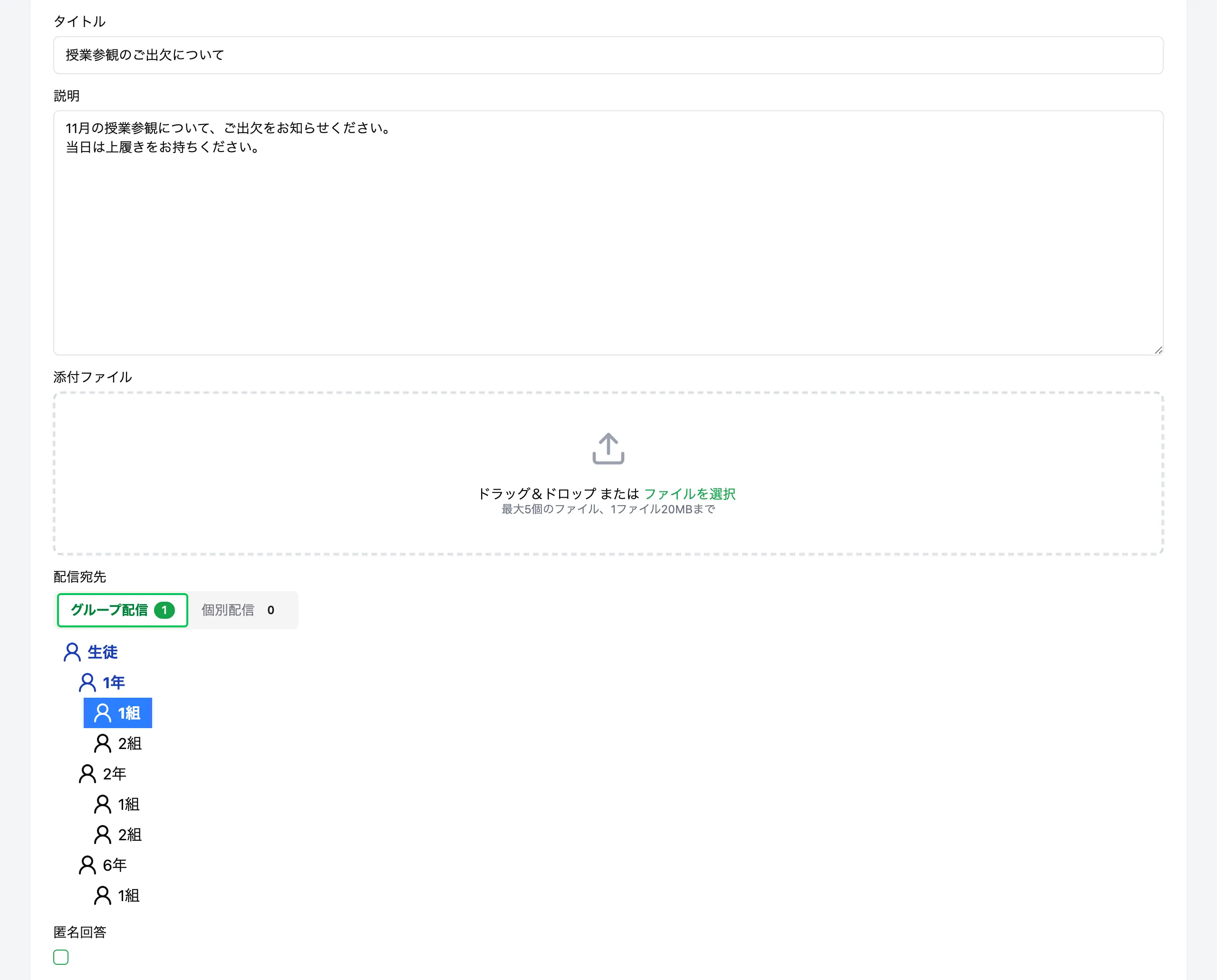Click the person icon beside 1組 under 6年

pyautogui.click(x=102, y=896)
